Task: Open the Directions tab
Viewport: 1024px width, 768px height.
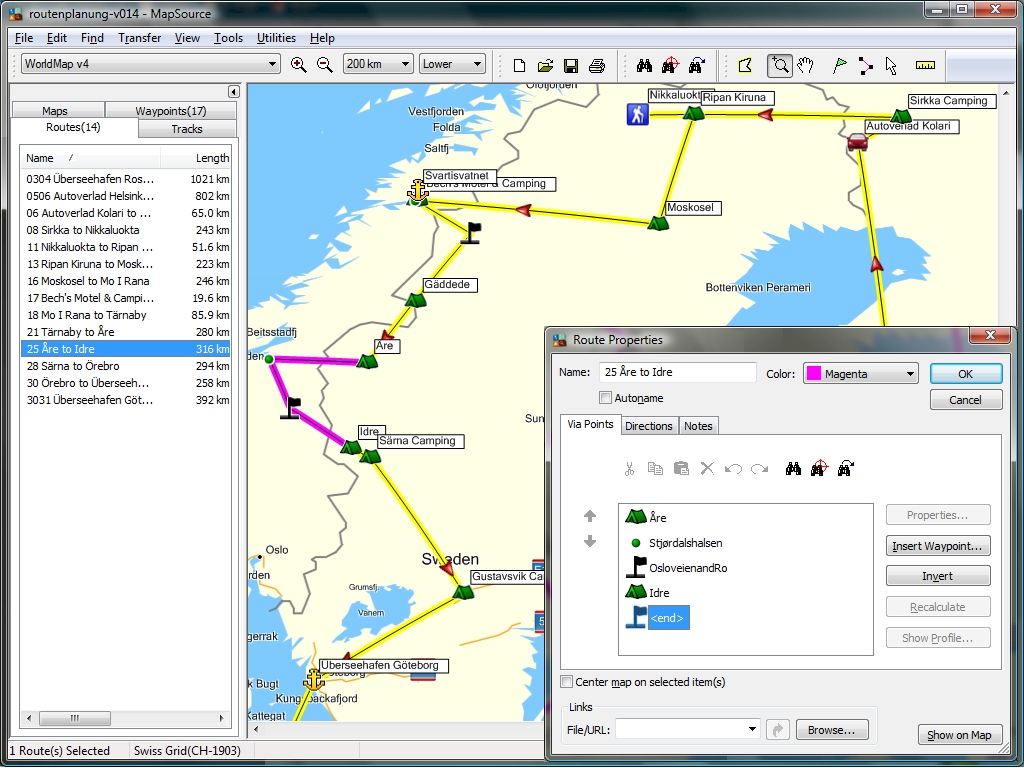Action: coord(648,426)
